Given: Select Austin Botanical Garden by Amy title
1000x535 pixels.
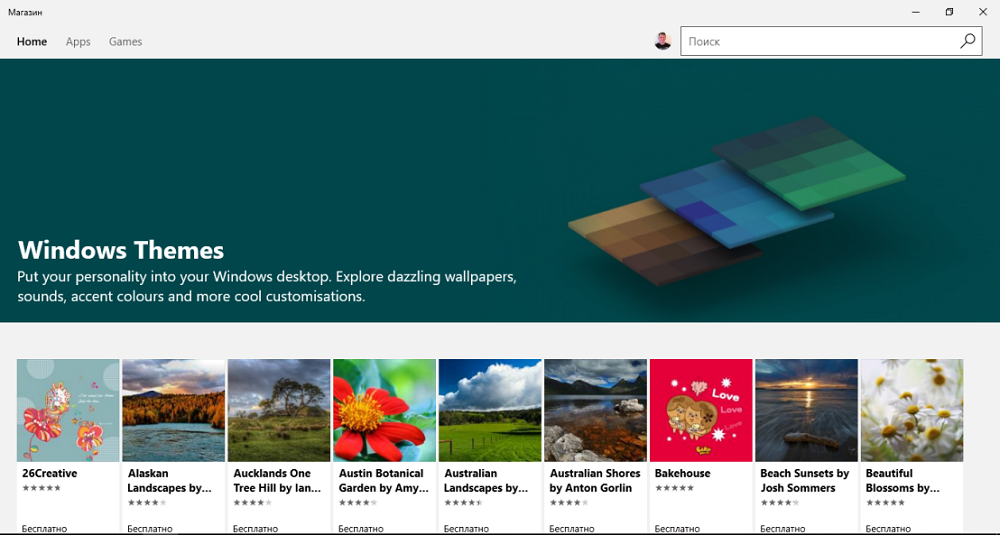Looking at the screenshot, I should tap(383, 480).
